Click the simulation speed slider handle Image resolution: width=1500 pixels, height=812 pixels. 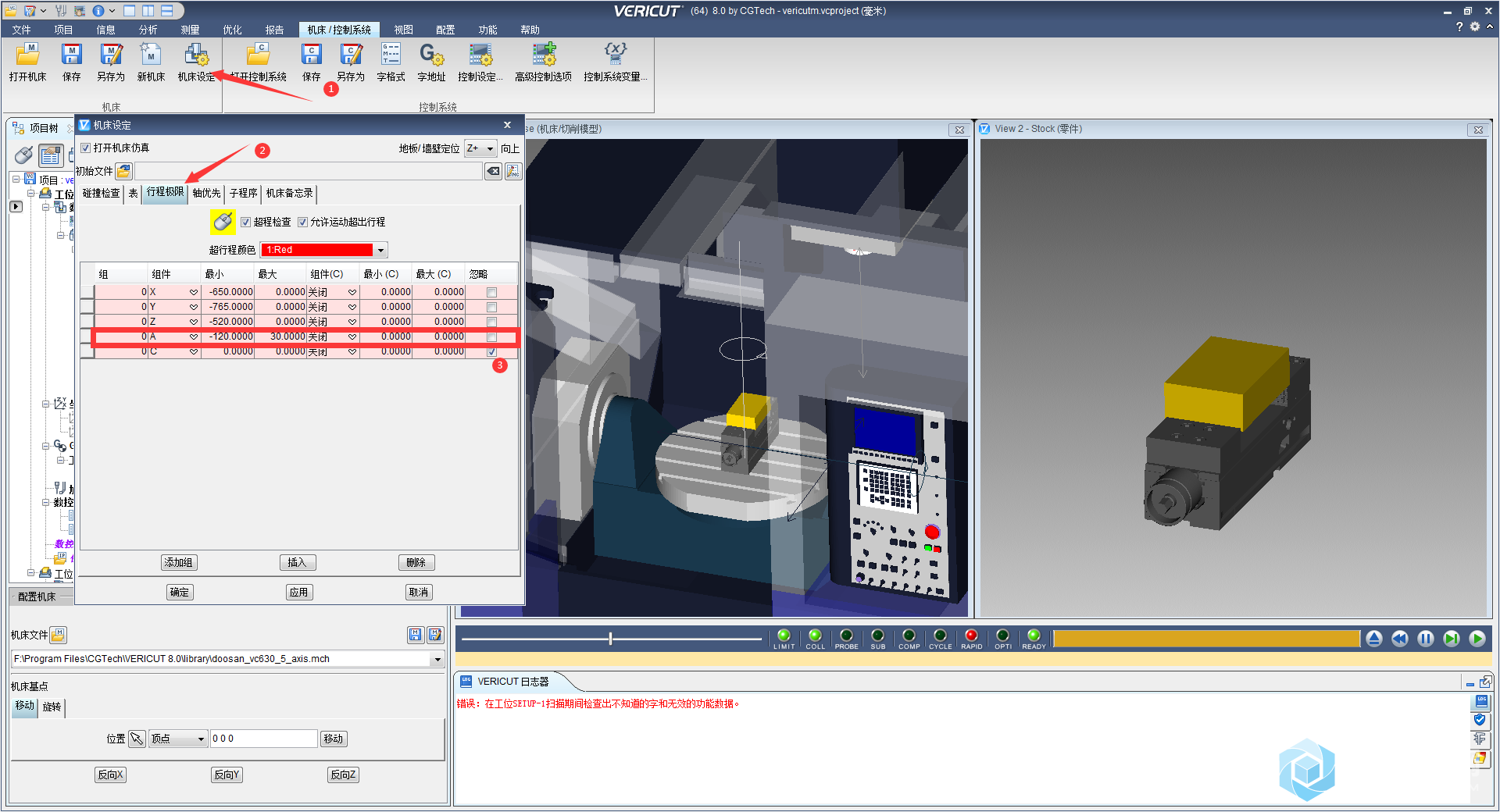(x=610, y=639)
